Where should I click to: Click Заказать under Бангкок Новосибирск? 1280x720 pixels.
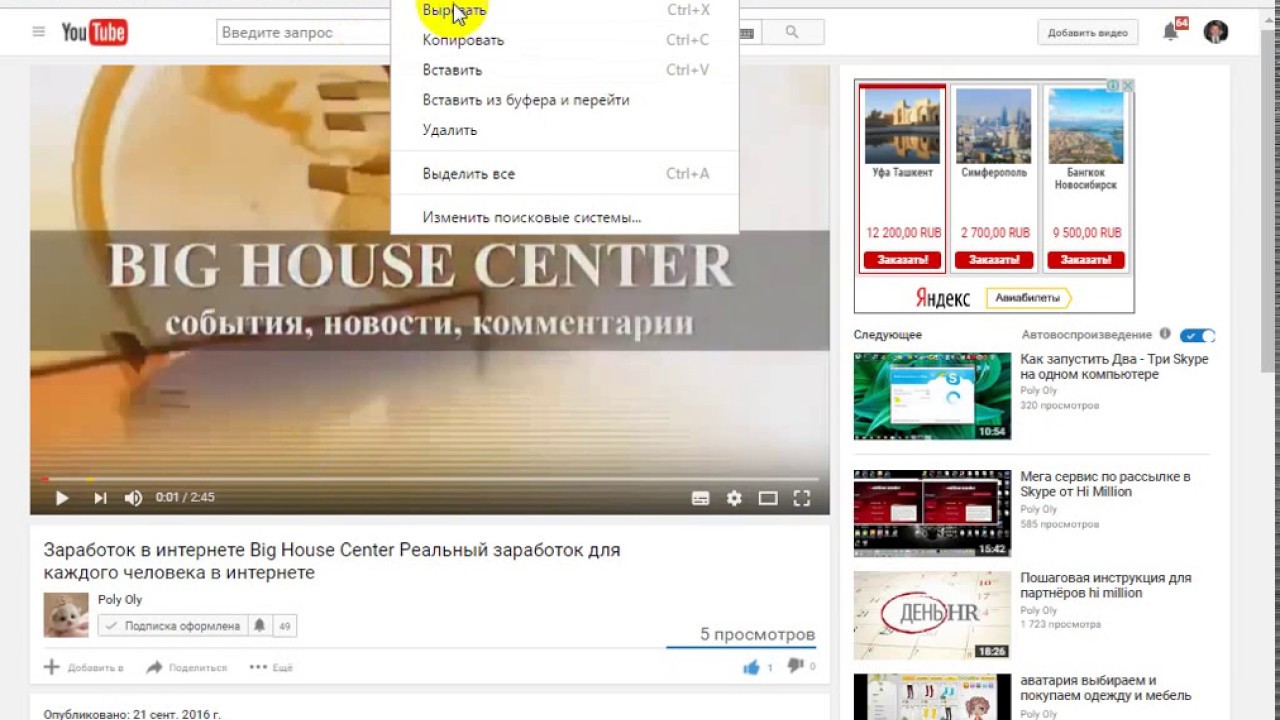pos(1086,260)
